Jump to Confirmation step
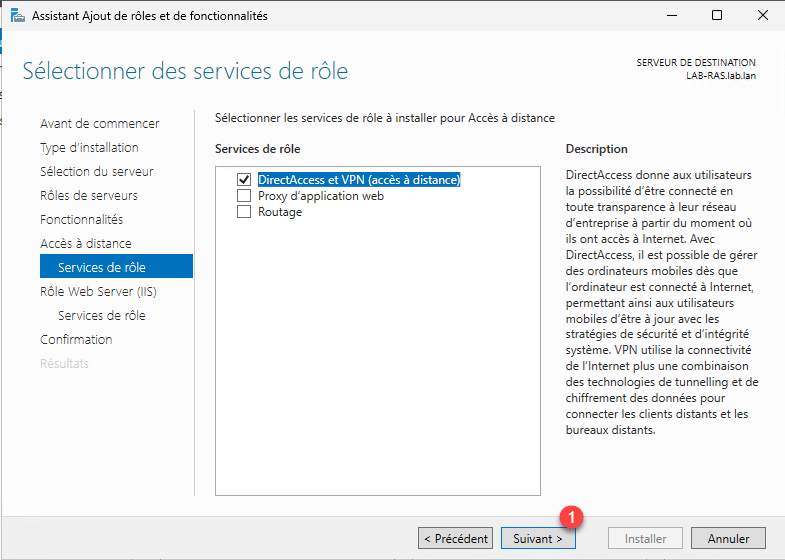Viewport: 785px width, 560px height. [76, 340]
